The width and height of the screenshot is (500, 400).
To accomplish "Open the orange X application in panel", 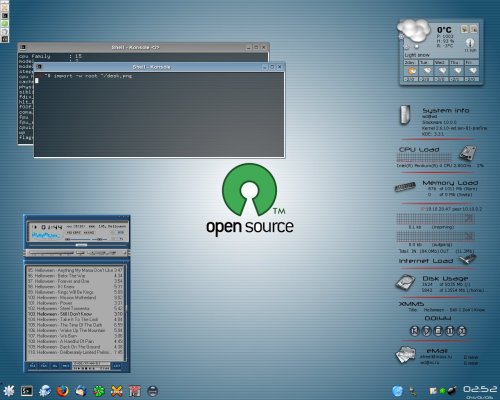I will (x=117, y=391).
